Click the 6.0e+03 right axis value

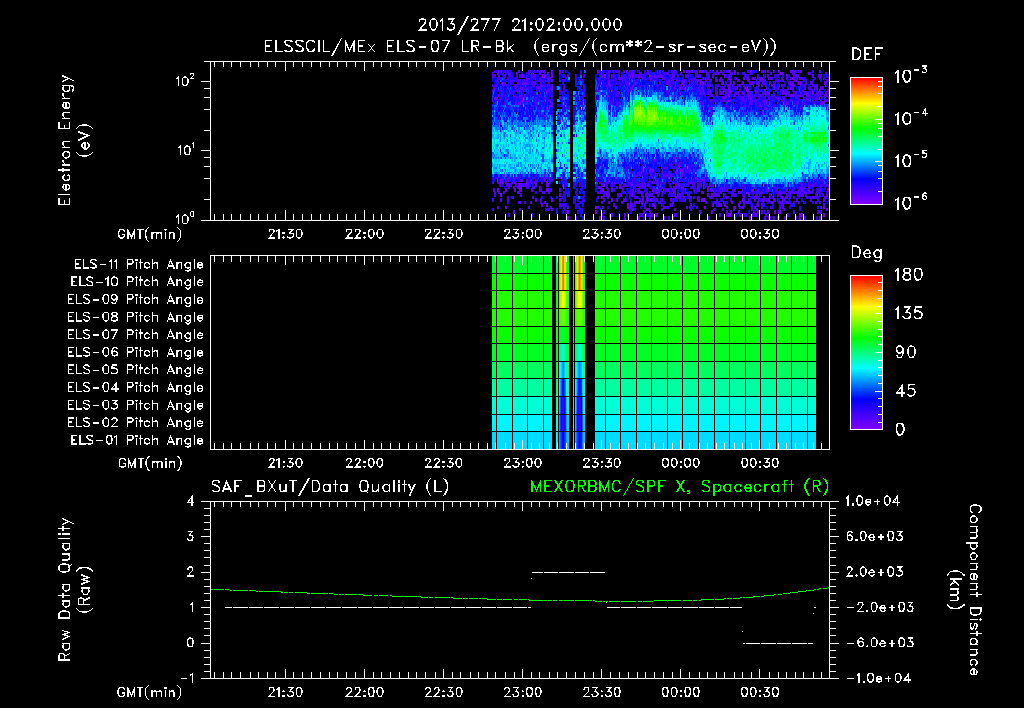[x=875, y=536]
